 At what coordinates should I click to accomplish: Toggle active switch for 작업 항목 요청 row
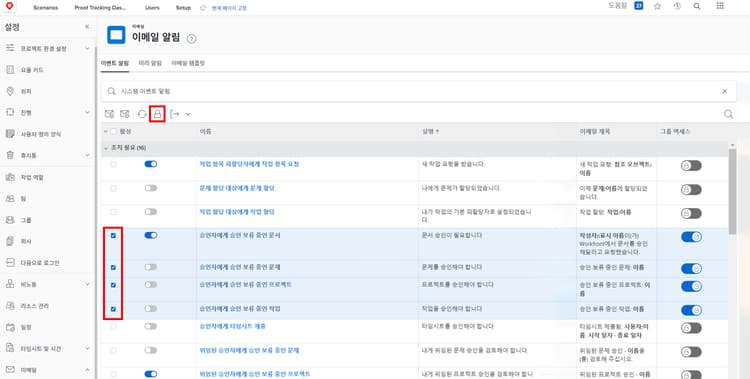(151, 164)
